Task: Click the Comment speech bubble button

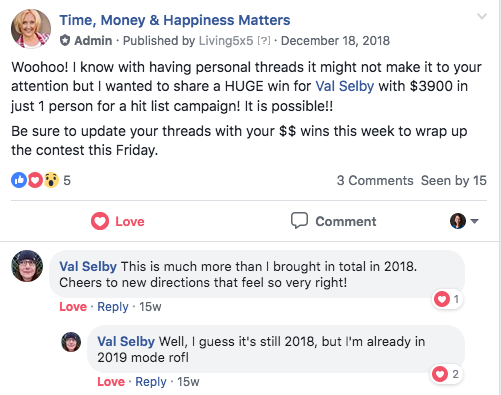Action: click(333, 221)
